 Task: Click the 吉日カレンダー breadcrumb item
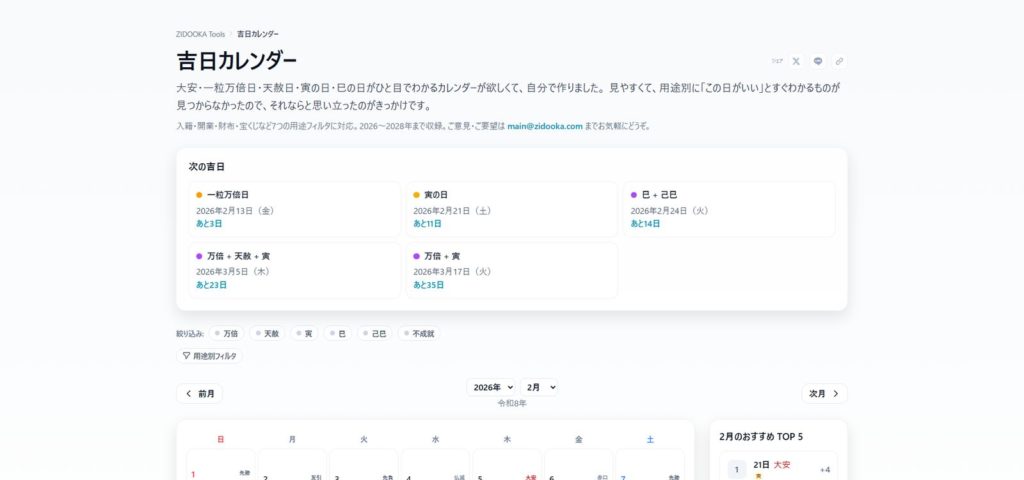[258, 33]
